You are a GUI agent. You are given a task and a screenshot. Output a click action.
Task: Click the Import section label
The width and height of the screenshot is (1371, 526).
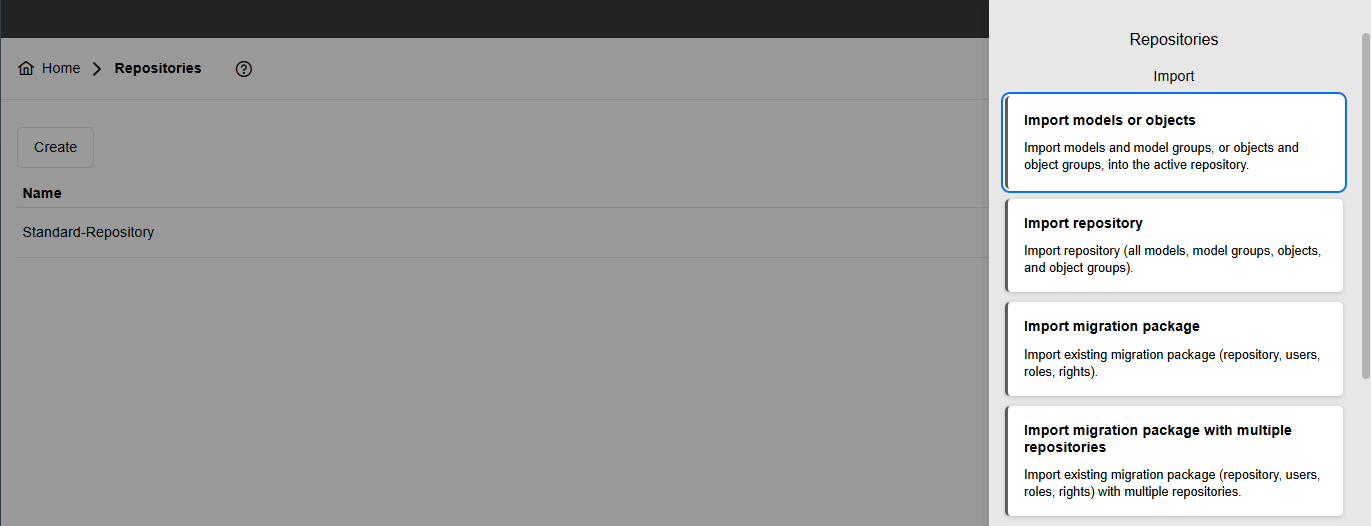click(1174, 76)
